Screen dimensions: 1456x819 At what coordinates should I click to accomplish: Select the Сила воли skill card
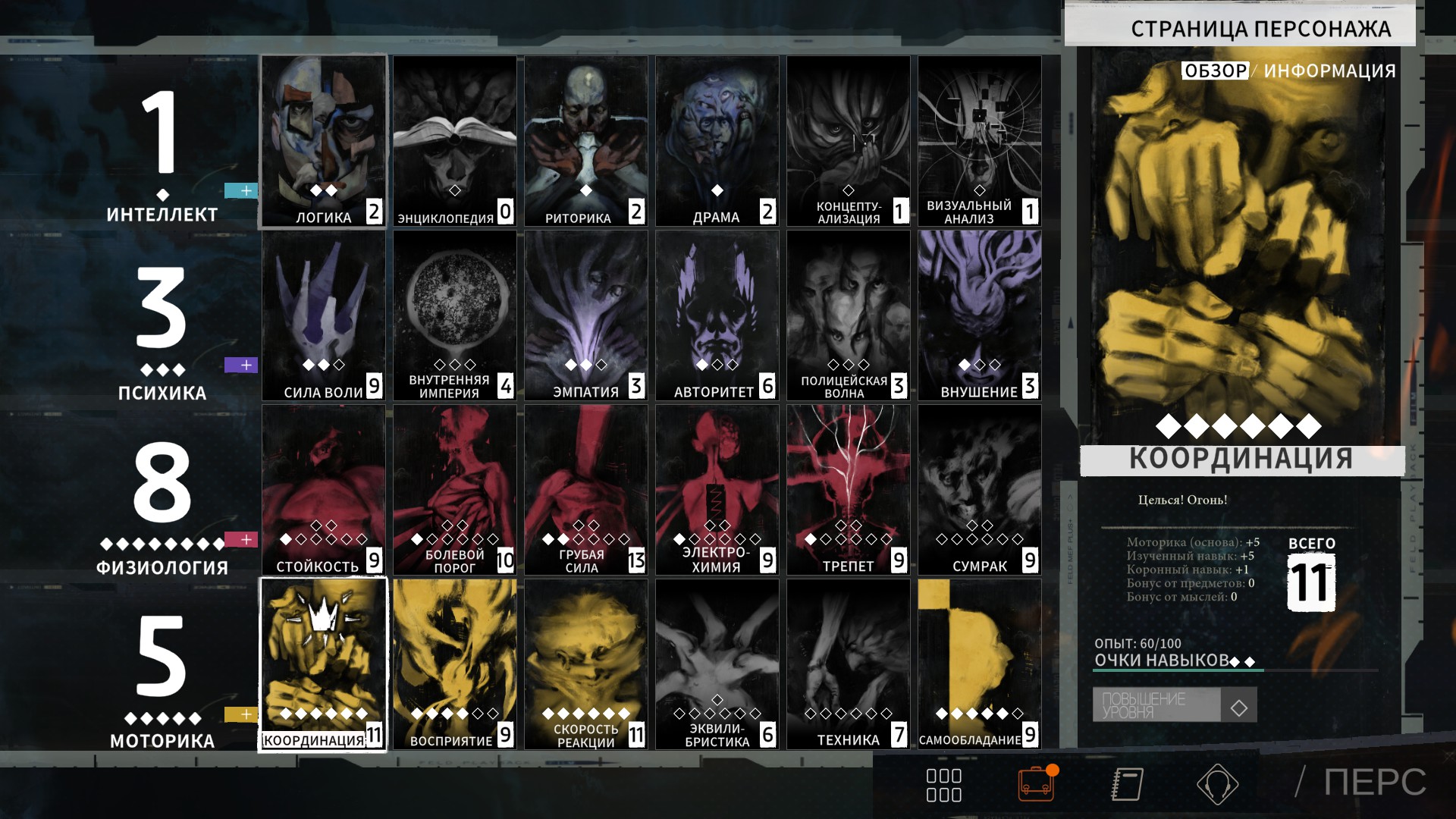324,315
